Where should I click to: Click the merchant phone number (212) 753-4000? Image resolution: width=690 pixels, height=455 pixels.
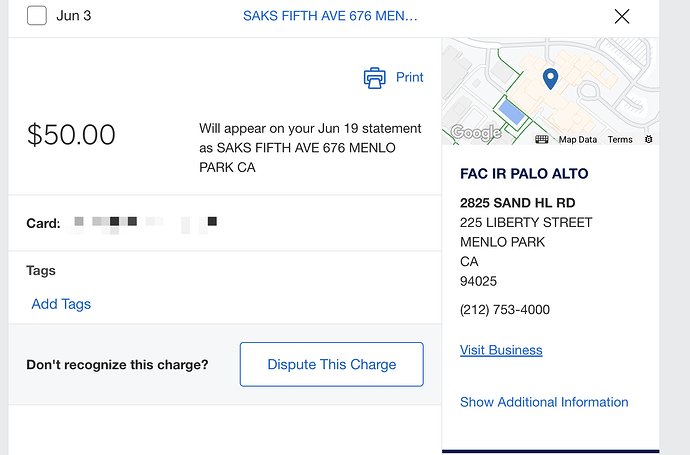(505, 310)
